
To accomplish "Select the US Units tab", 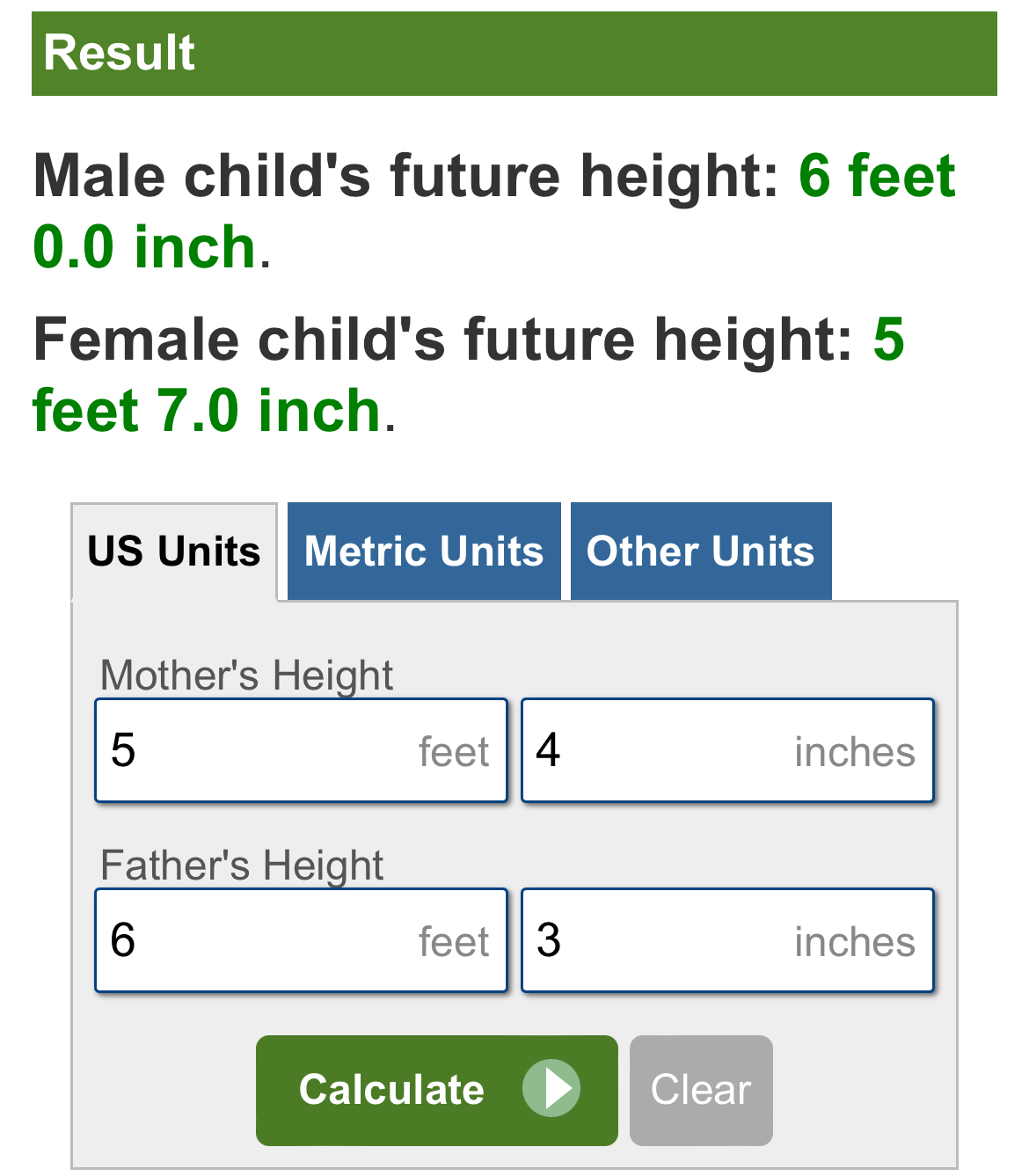I will pyautogui.click(x=174, y=551).
